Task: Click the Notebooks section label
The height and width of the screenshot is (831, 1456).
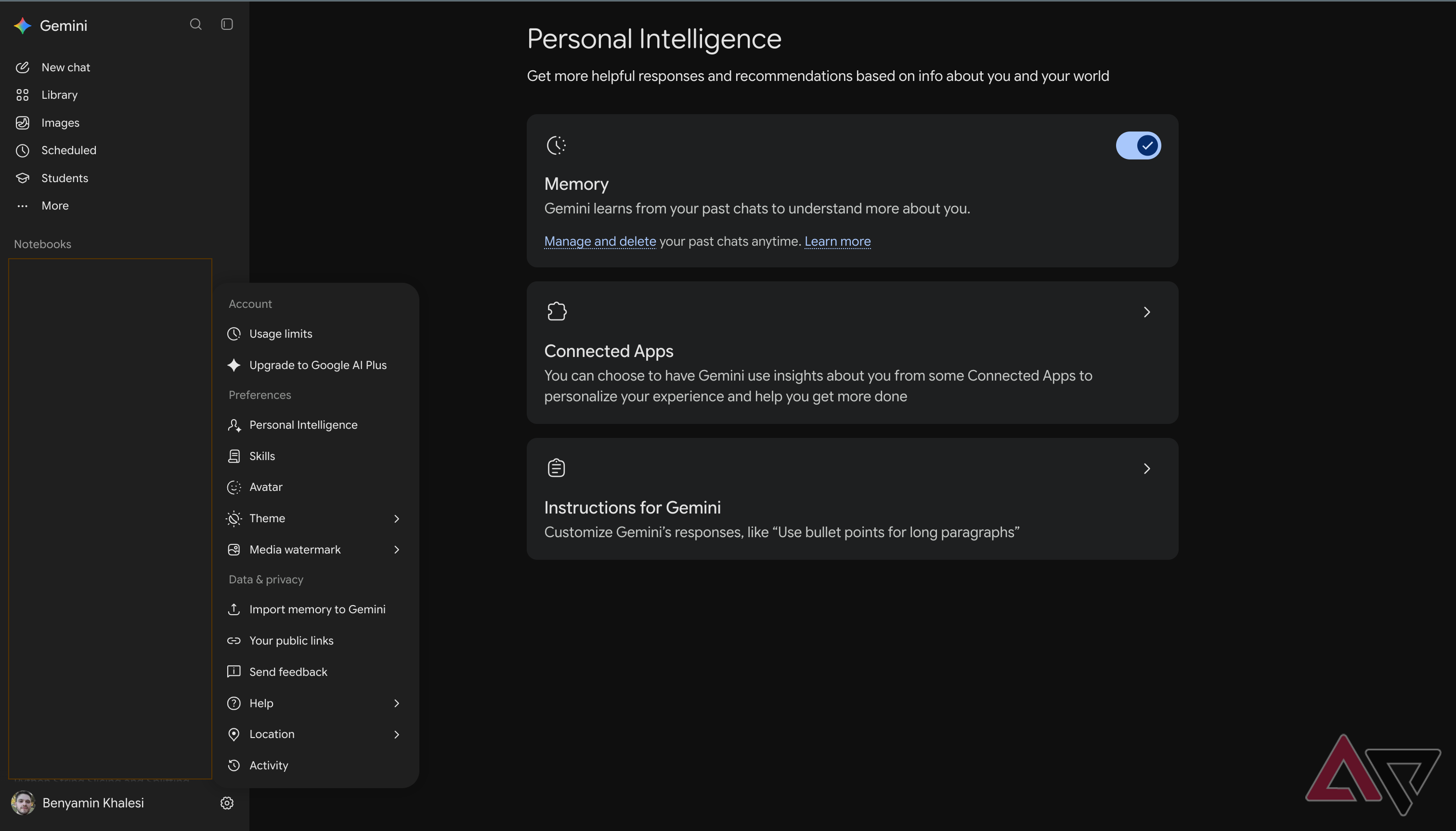Action: point(43,244)
